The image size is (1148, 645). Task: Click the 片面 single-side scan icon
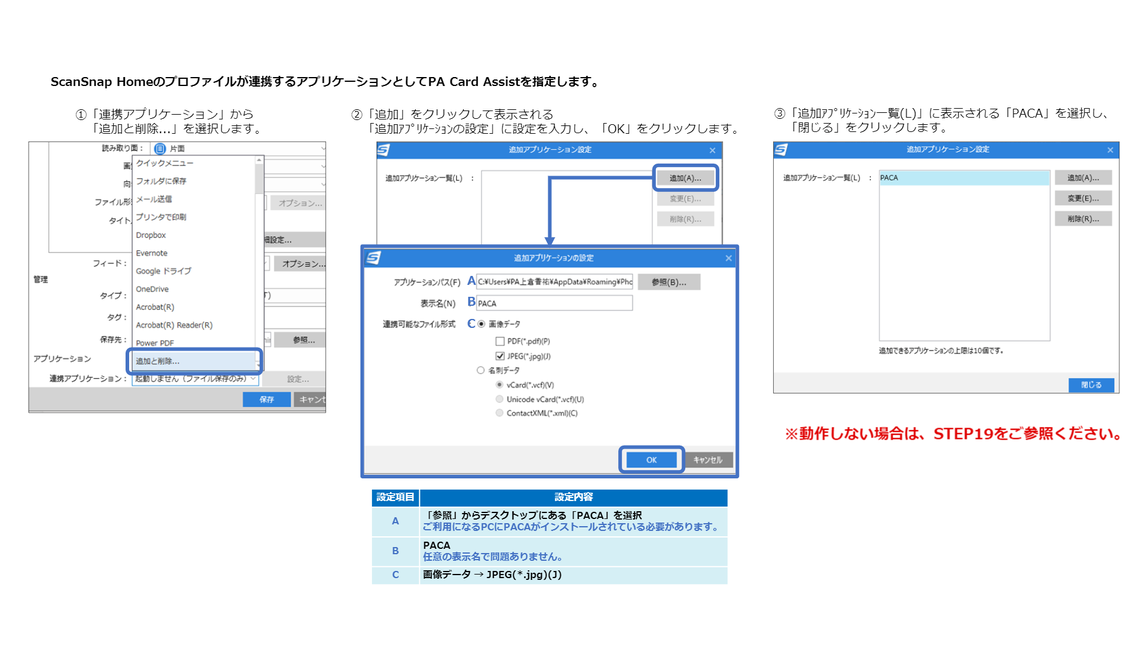[160, 148]
